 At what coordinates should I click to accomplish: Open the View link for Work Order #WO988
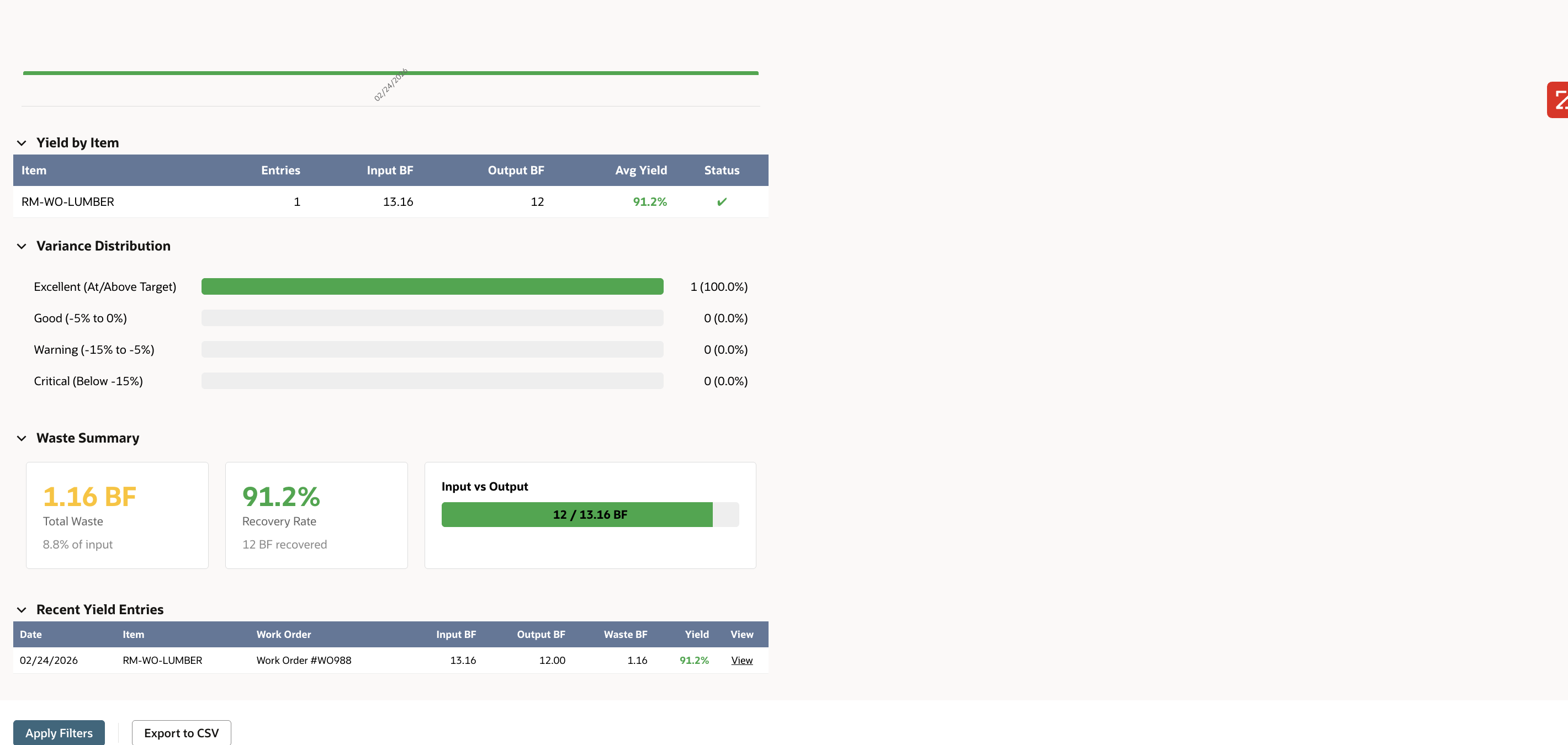click(741, 660)
